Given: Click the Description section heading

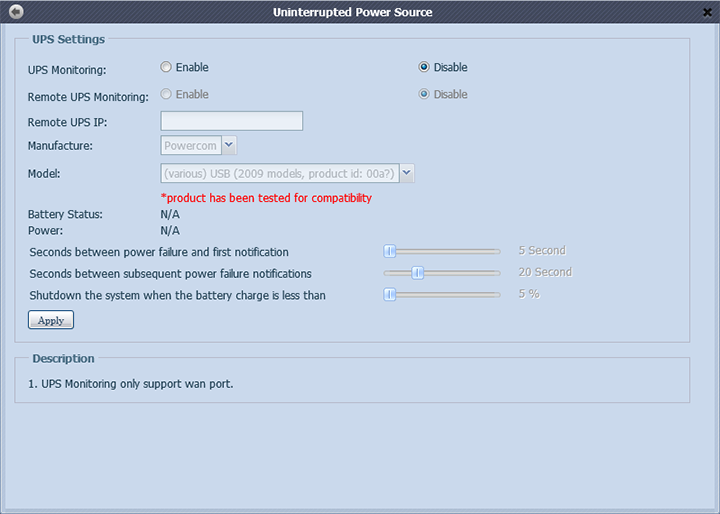Looking at the screenshot, I should point(63,358).
